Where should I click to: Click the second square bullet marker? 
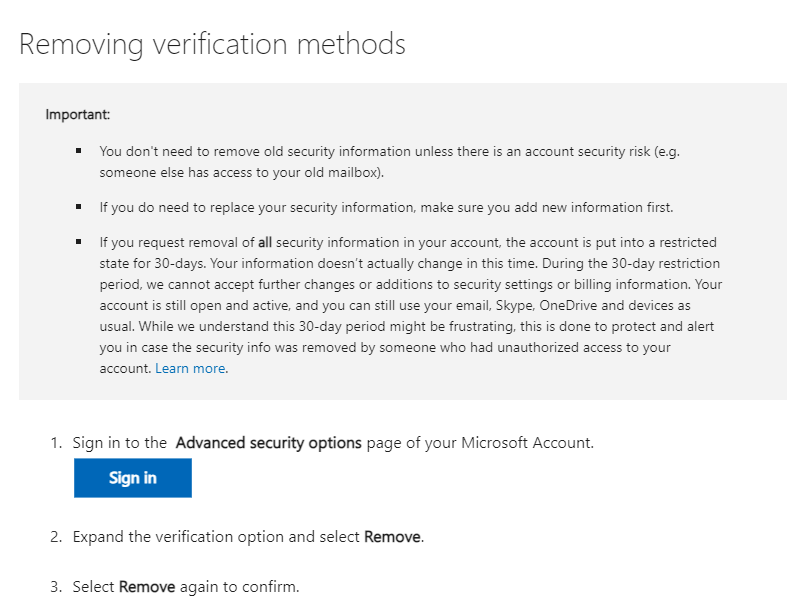78,207
